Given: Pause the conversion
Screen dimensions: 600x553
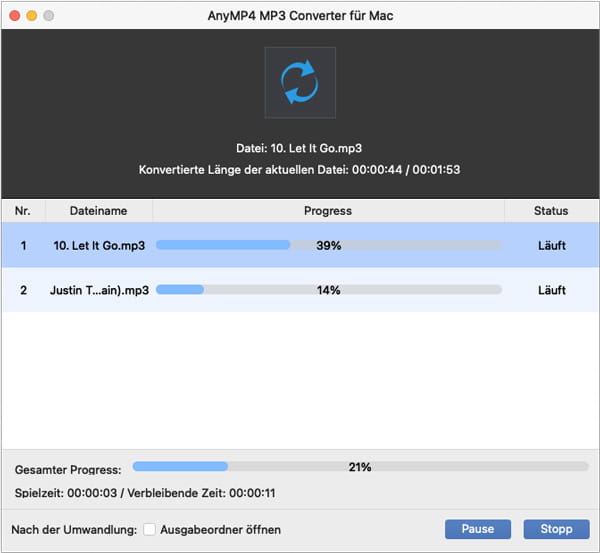Looking at the screenshot, I should 478,529.
